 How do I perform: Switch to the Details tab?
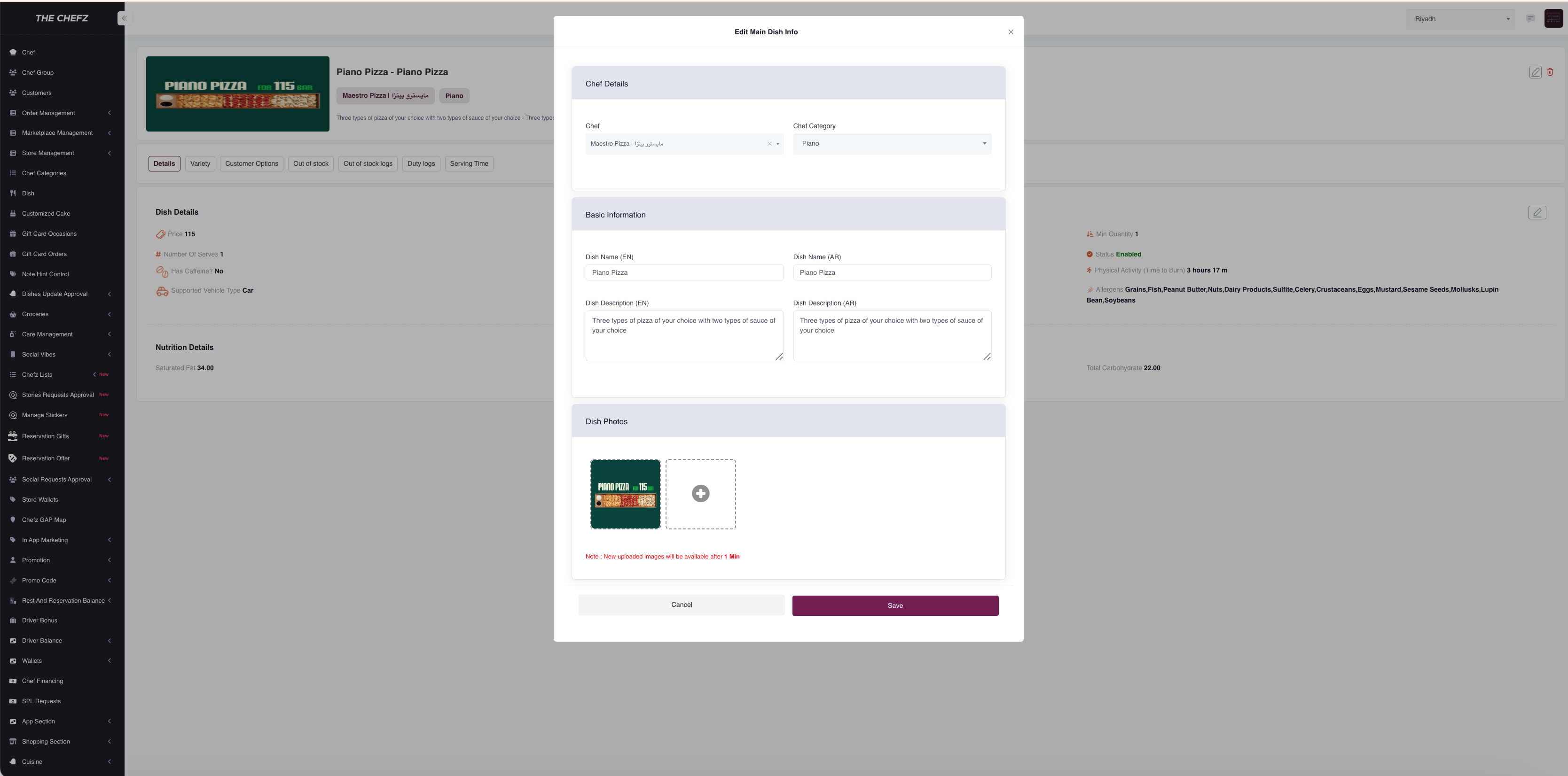[165, 163]
